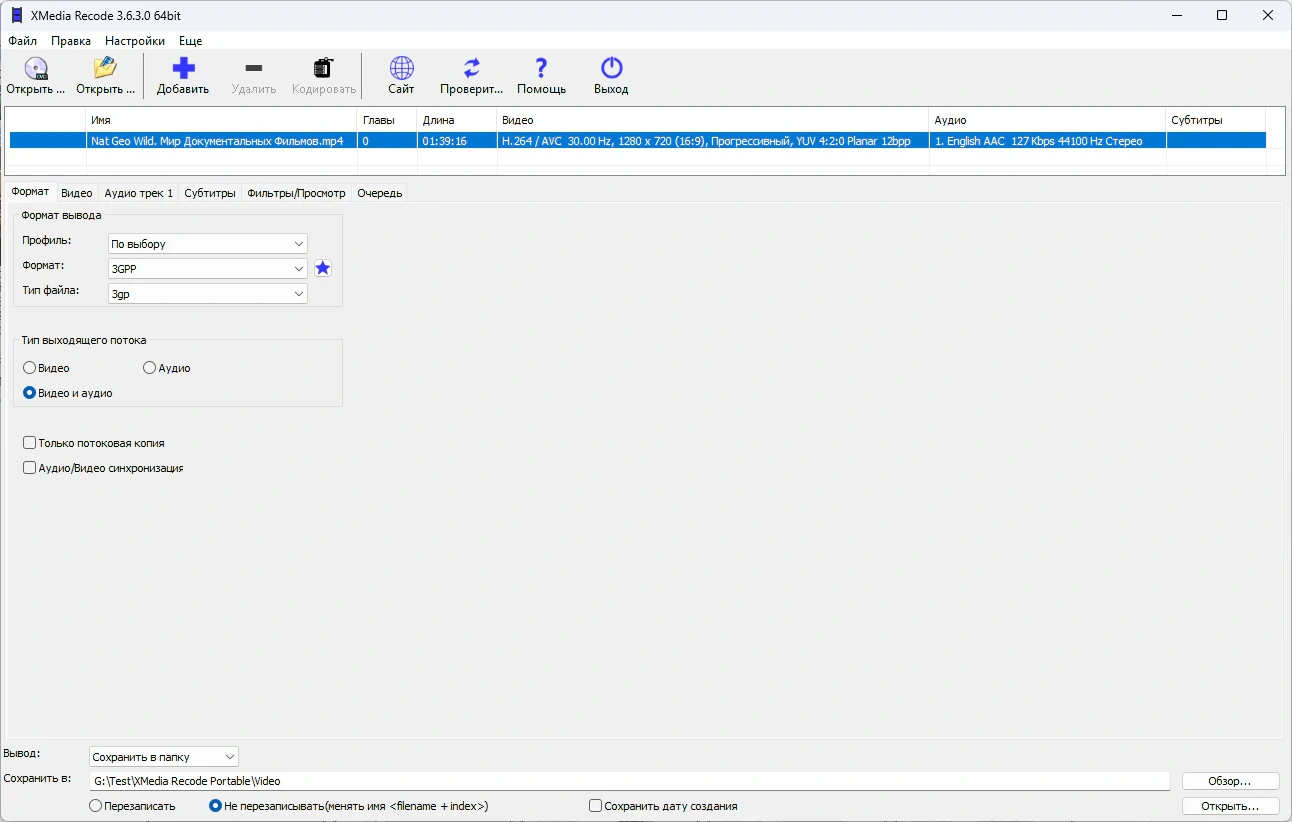Select the Формат tab

point(30,191)
